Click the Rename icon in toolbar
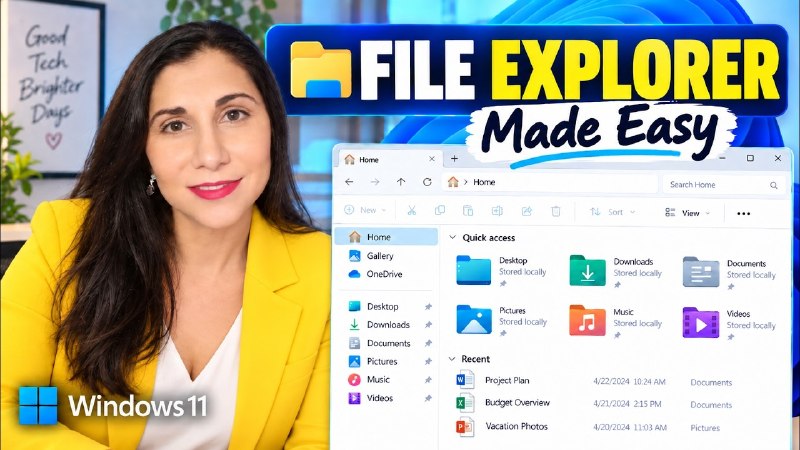The width and height of the screenshot is (800, 450). click(497, 211)
